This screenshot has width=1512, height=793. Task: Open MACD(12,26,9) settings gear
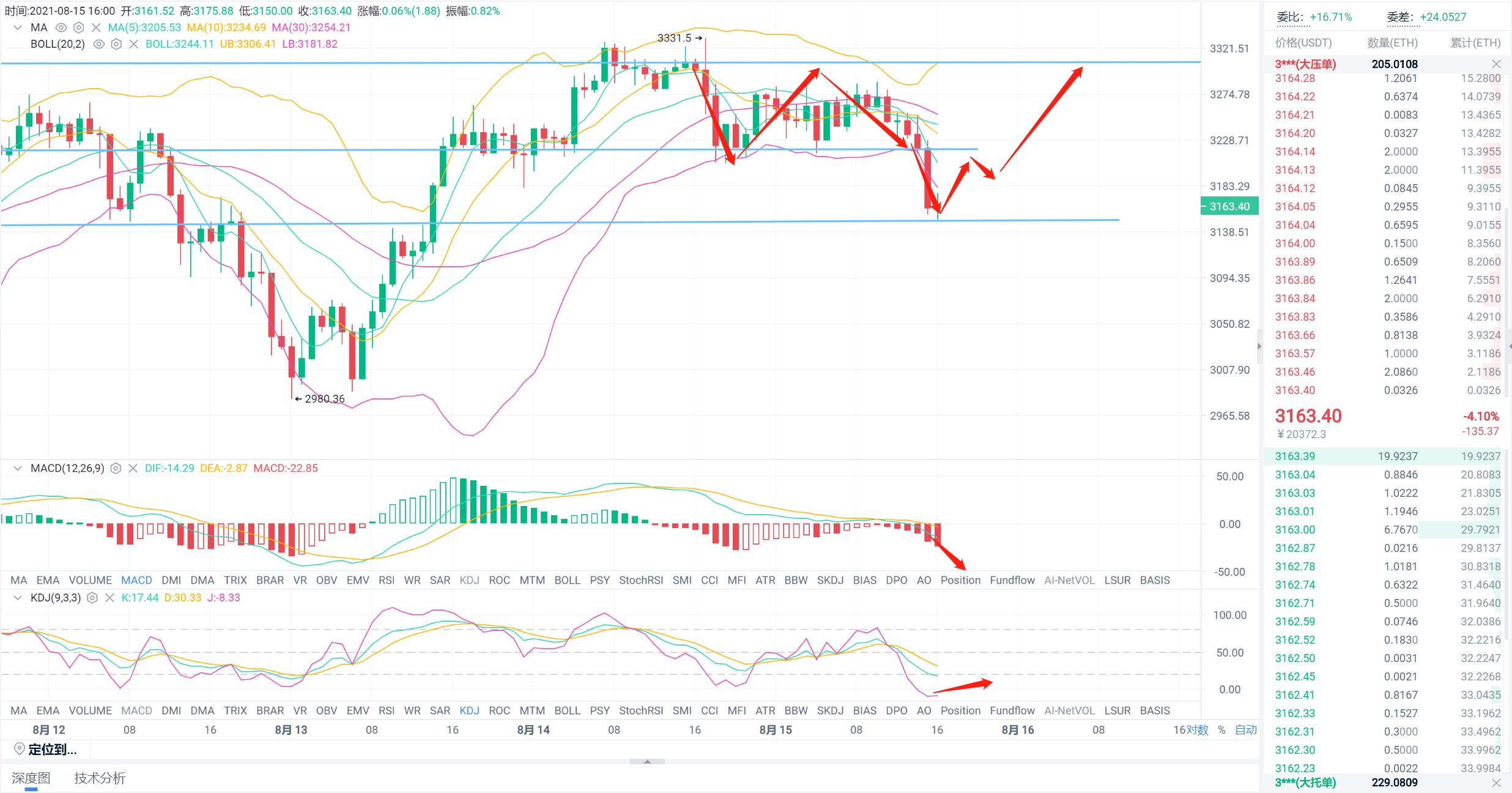tap(116, 469)
